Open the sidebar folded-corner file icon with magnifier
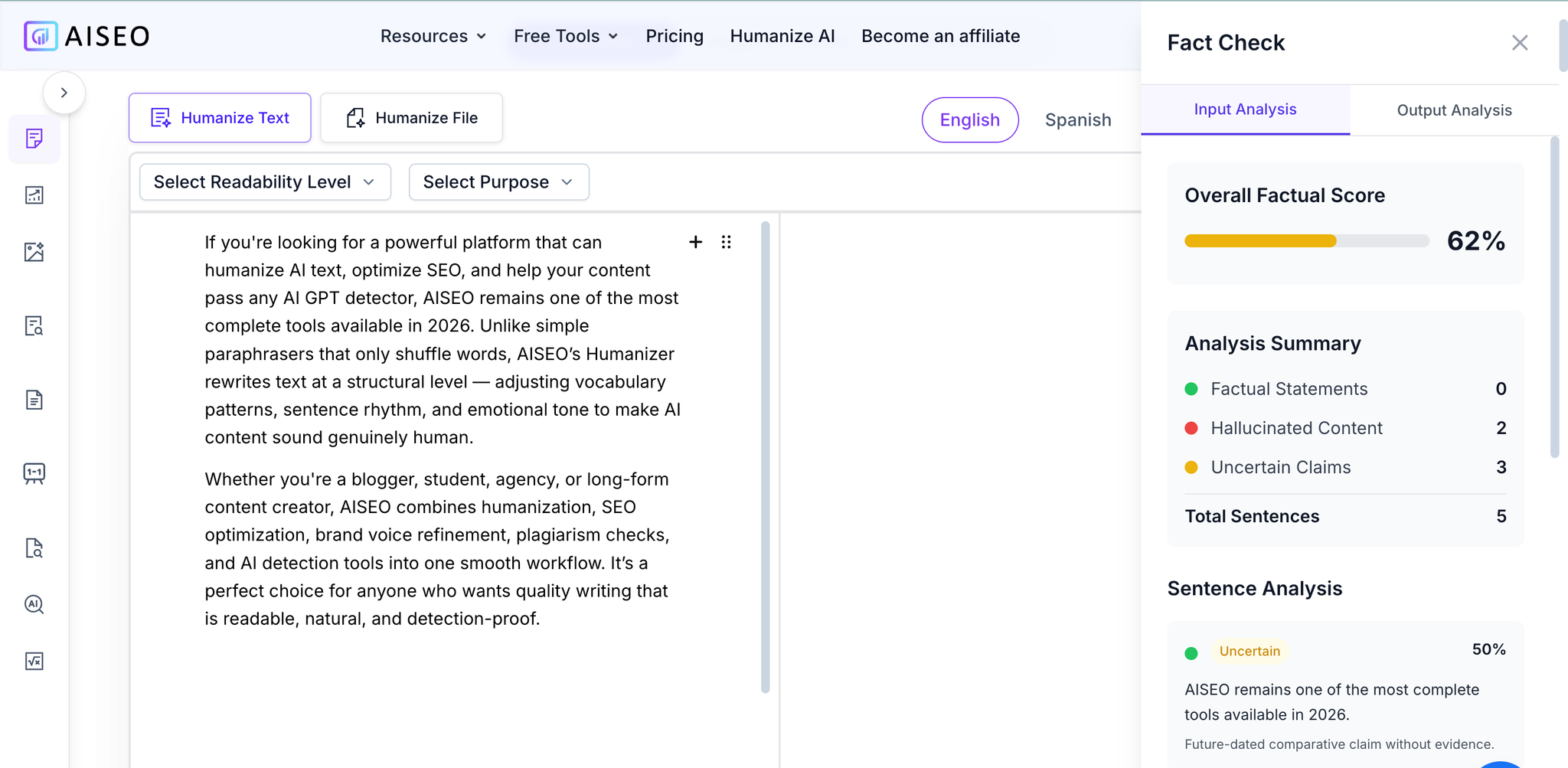This screenshot has width=1568, height=768. (34, 547)
